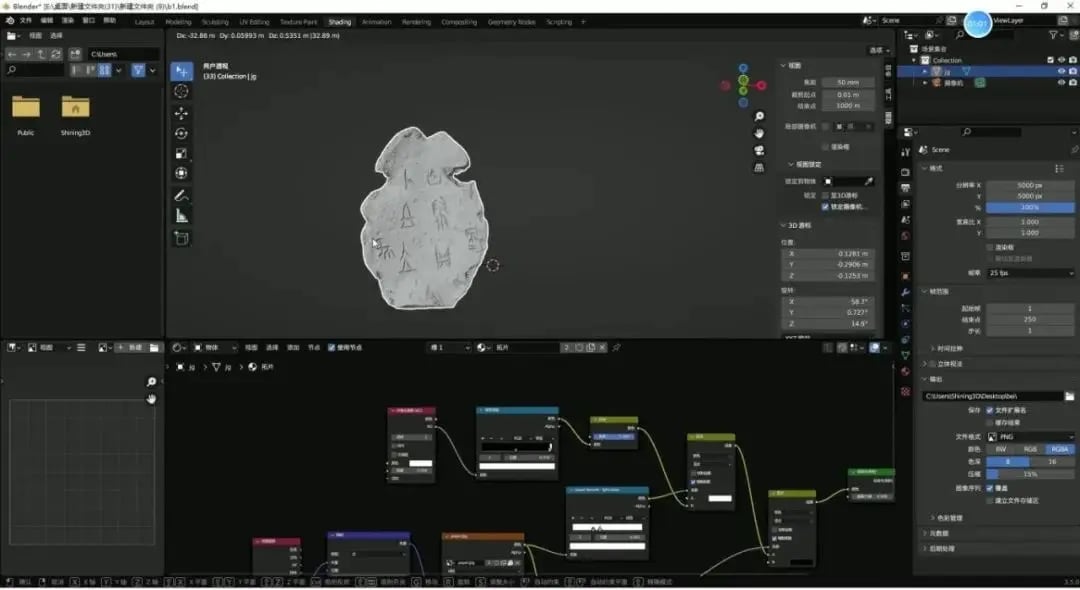
Task: Adjust the 压缩 15% compression slider
Action: [1028, 473]
